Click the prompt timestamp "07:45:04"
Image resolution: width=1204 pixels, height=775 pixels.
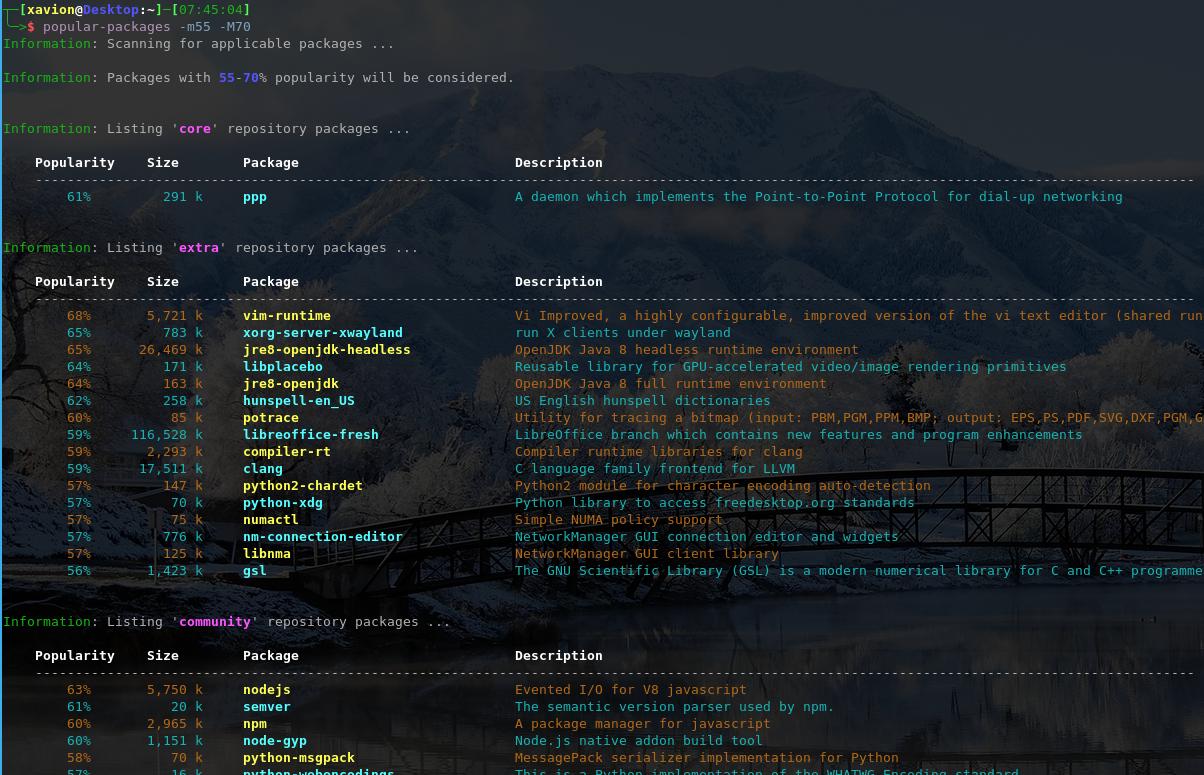coord(211,10)
